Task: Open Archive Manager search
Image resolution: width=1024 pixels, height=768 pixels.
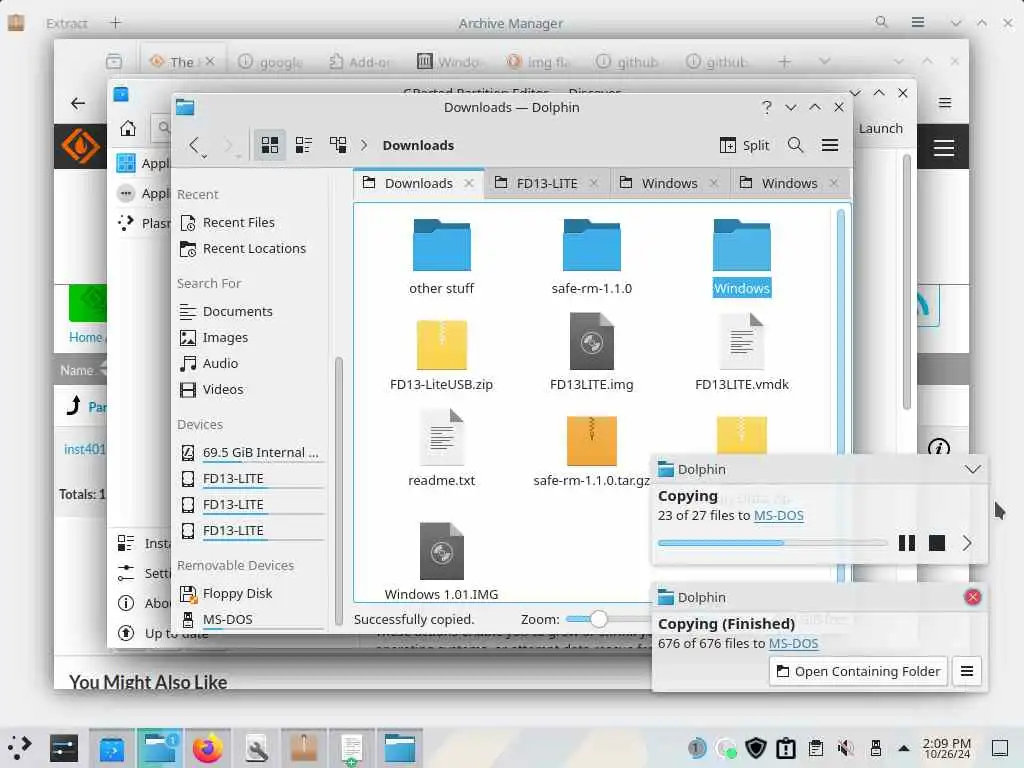Action: [x=882, y=22]
